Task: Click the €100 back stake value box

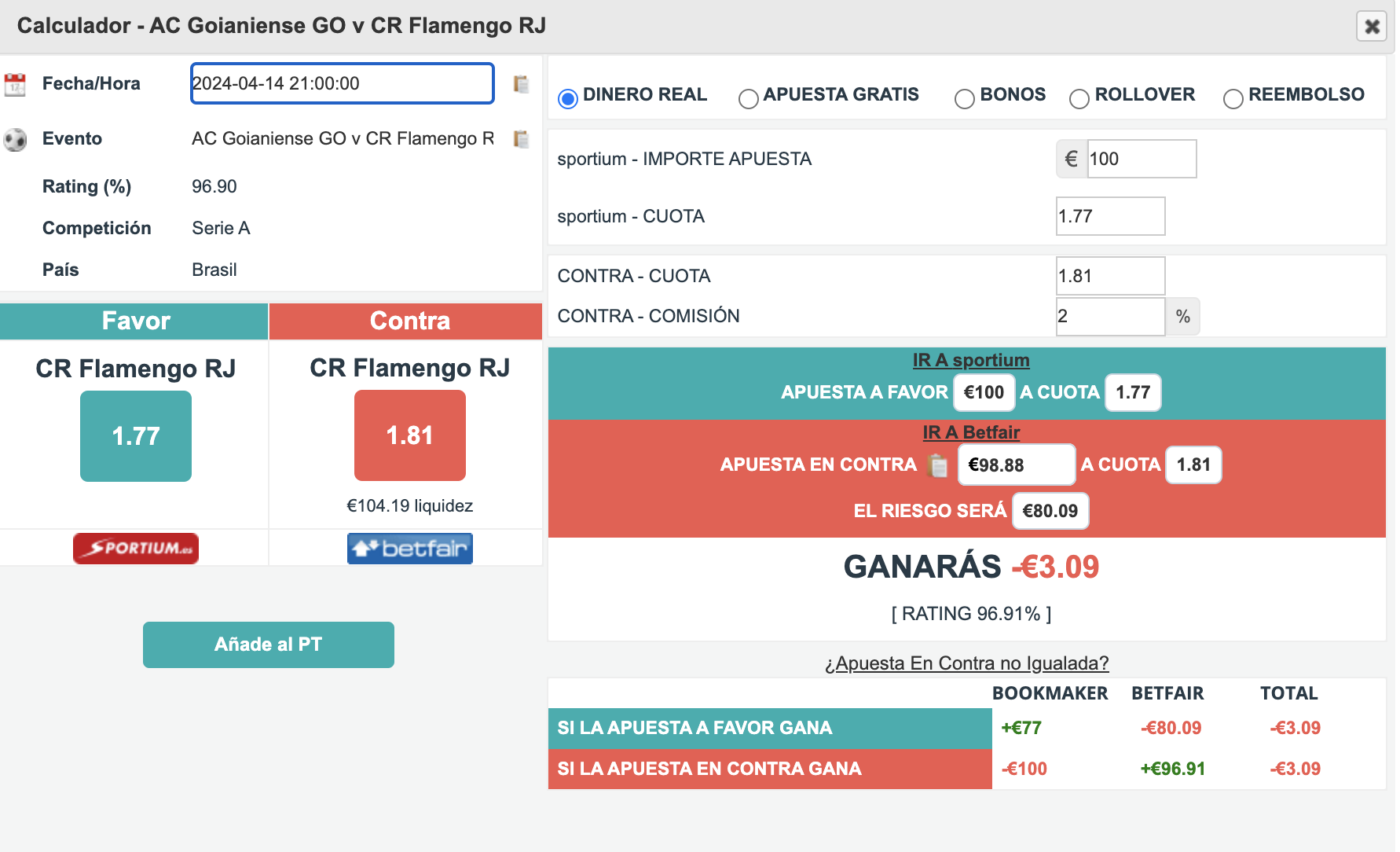Action: 984,392
